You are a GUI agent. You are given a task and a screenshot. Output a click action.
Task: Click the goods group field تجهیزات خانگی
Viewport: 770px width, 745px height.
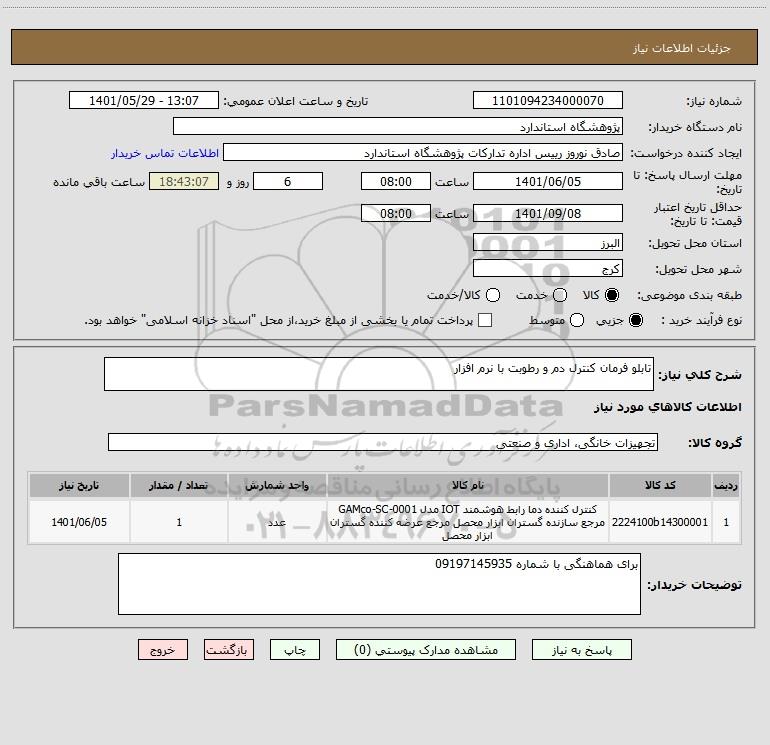click(x=383, y=442)
